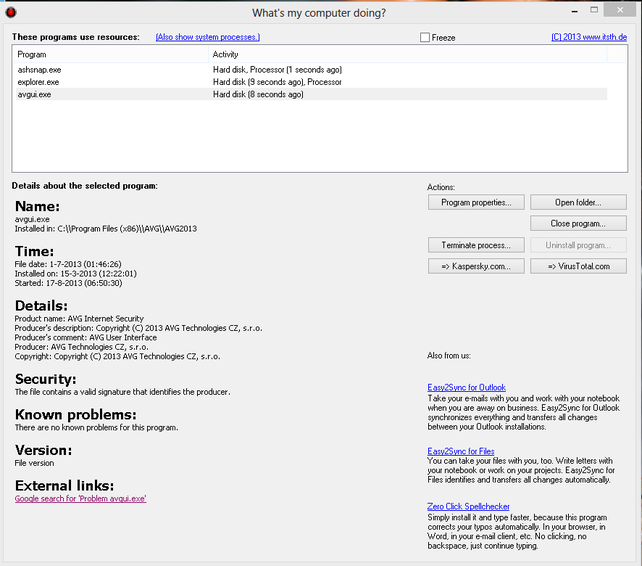Click the Activity column header
Screen dimensions: 642x566
tap(407, 54)
